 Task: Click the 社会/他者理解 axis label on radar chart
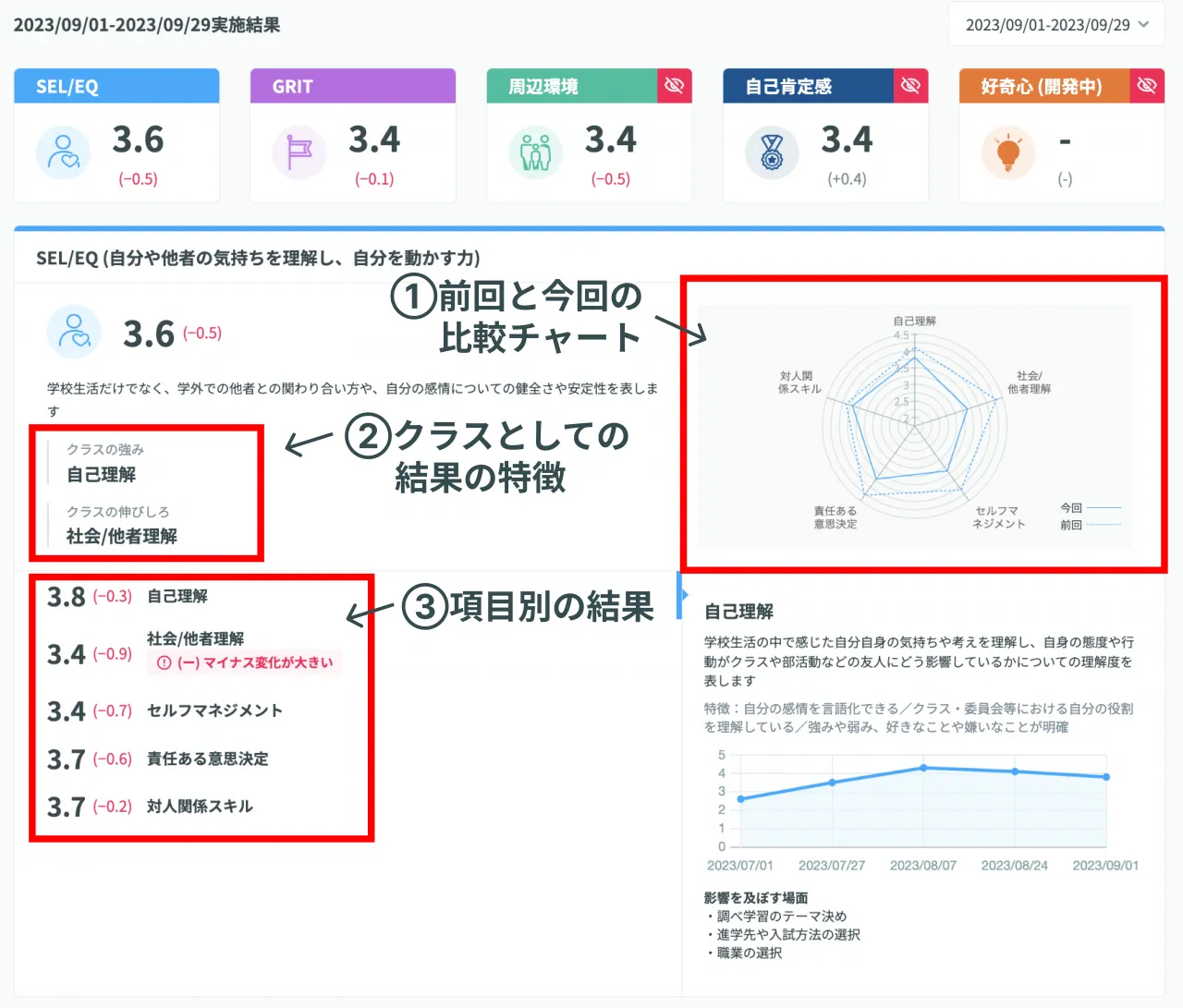1029,383
